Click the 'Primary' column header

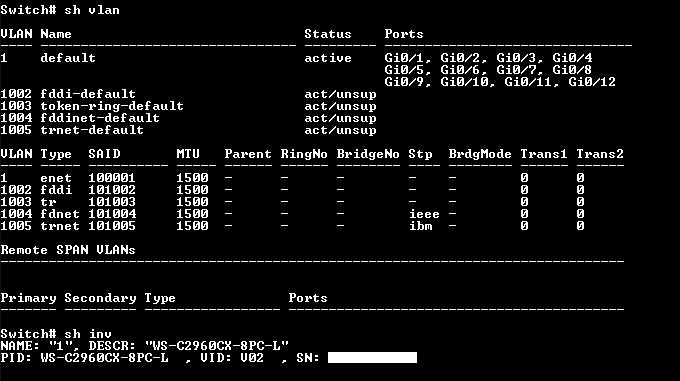[28, 298]
